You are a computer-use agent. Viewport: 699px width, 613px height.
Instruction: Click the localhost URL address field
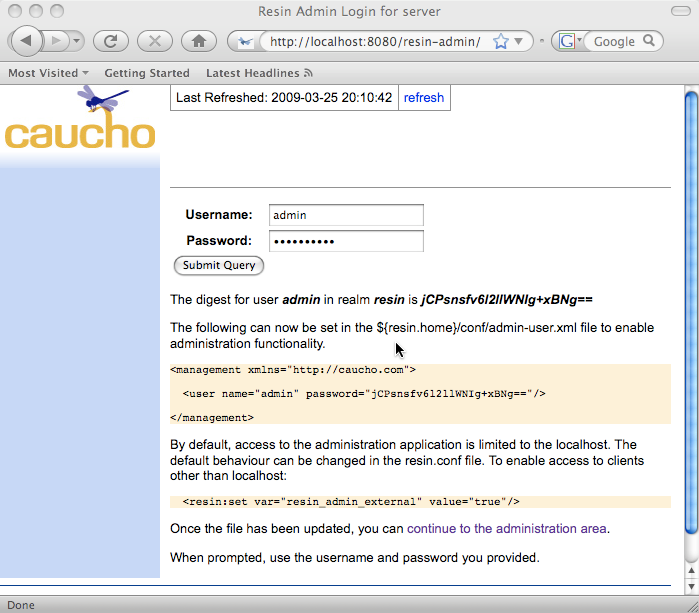[375, 41]
